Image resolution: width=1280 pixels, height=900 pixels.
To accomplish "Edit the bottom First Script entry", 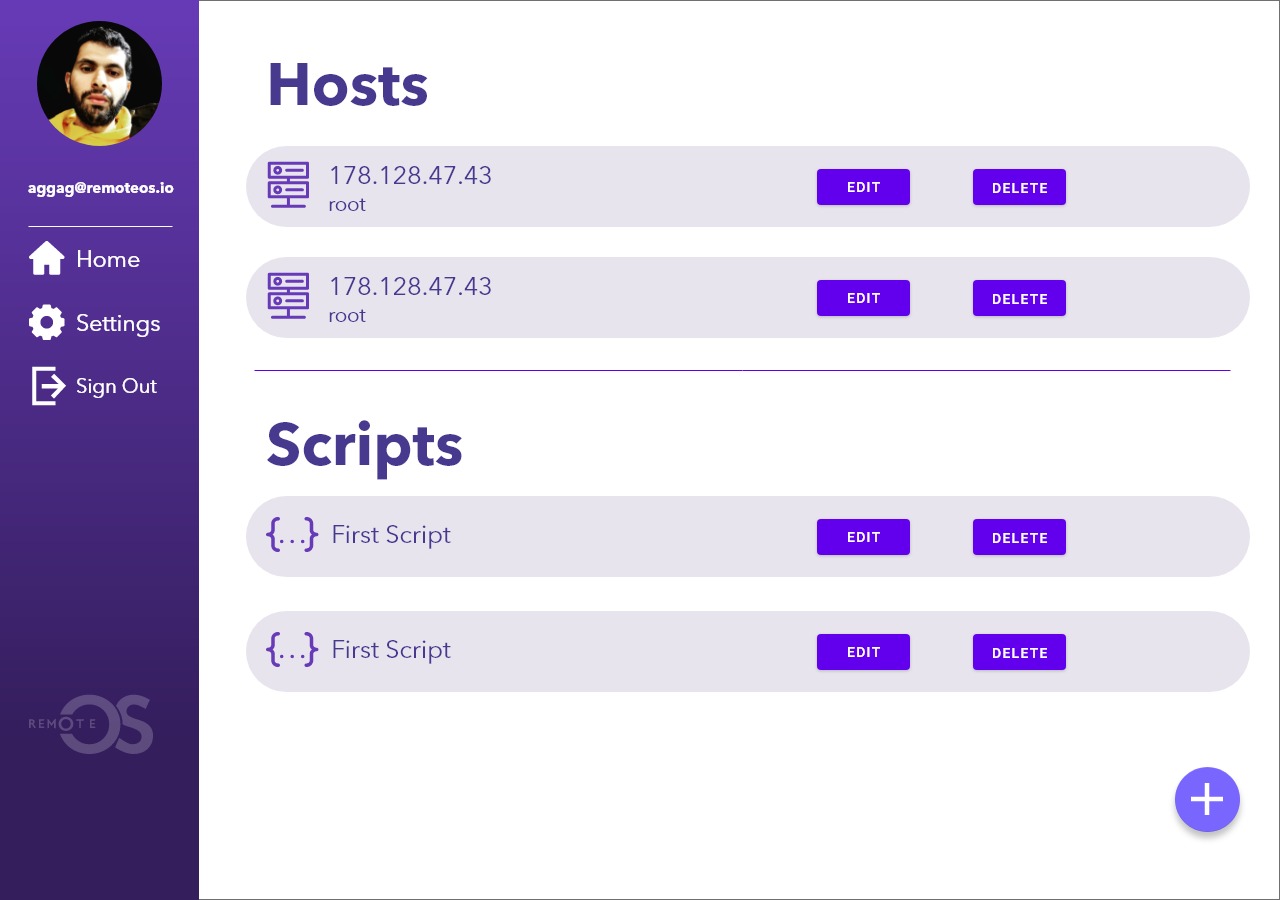I will coord(863,652).
